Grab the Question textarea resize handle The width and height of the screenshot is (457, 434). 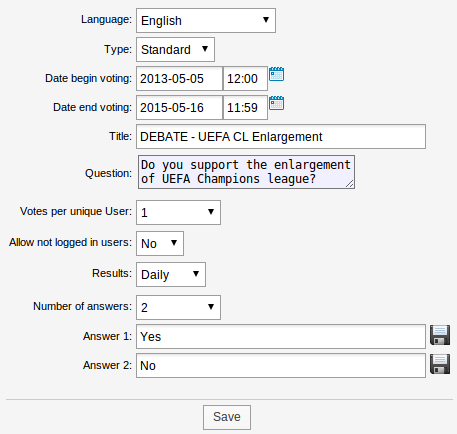point(350,184)
